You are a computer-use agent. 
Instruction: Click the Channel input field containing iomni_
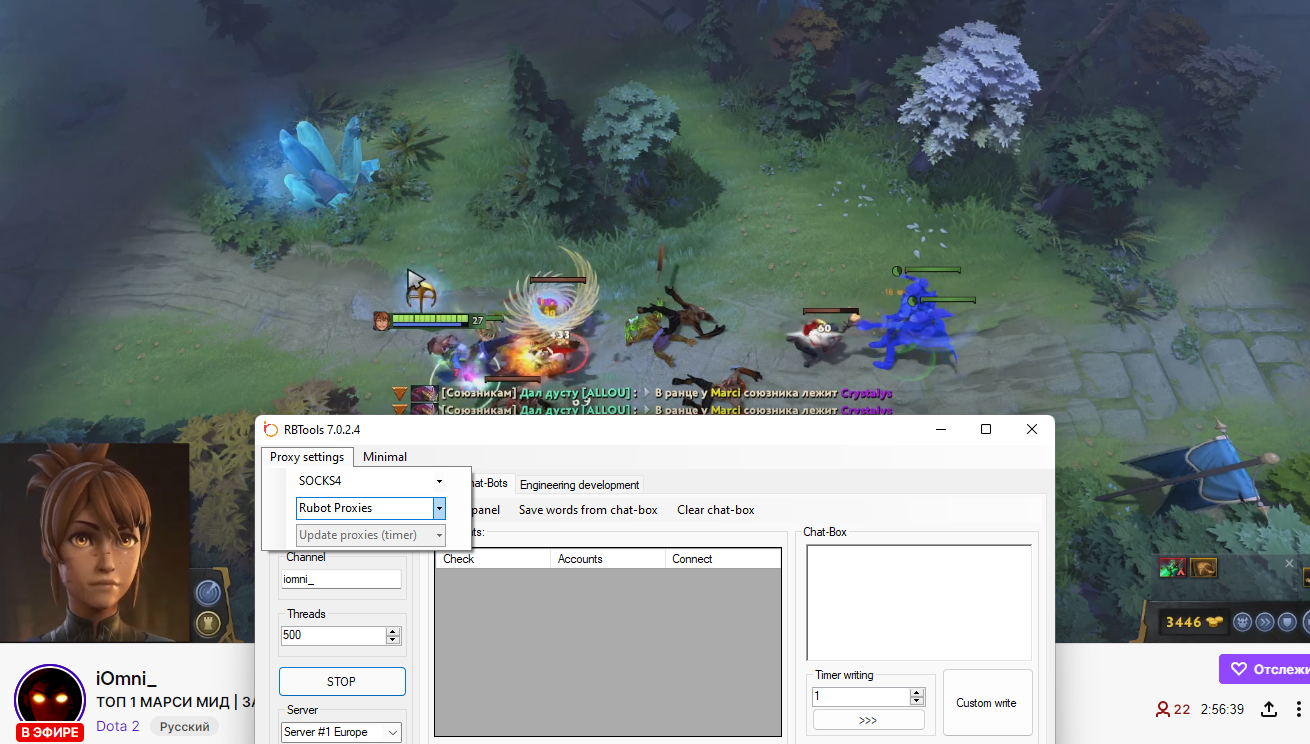[x=341, y=579]
